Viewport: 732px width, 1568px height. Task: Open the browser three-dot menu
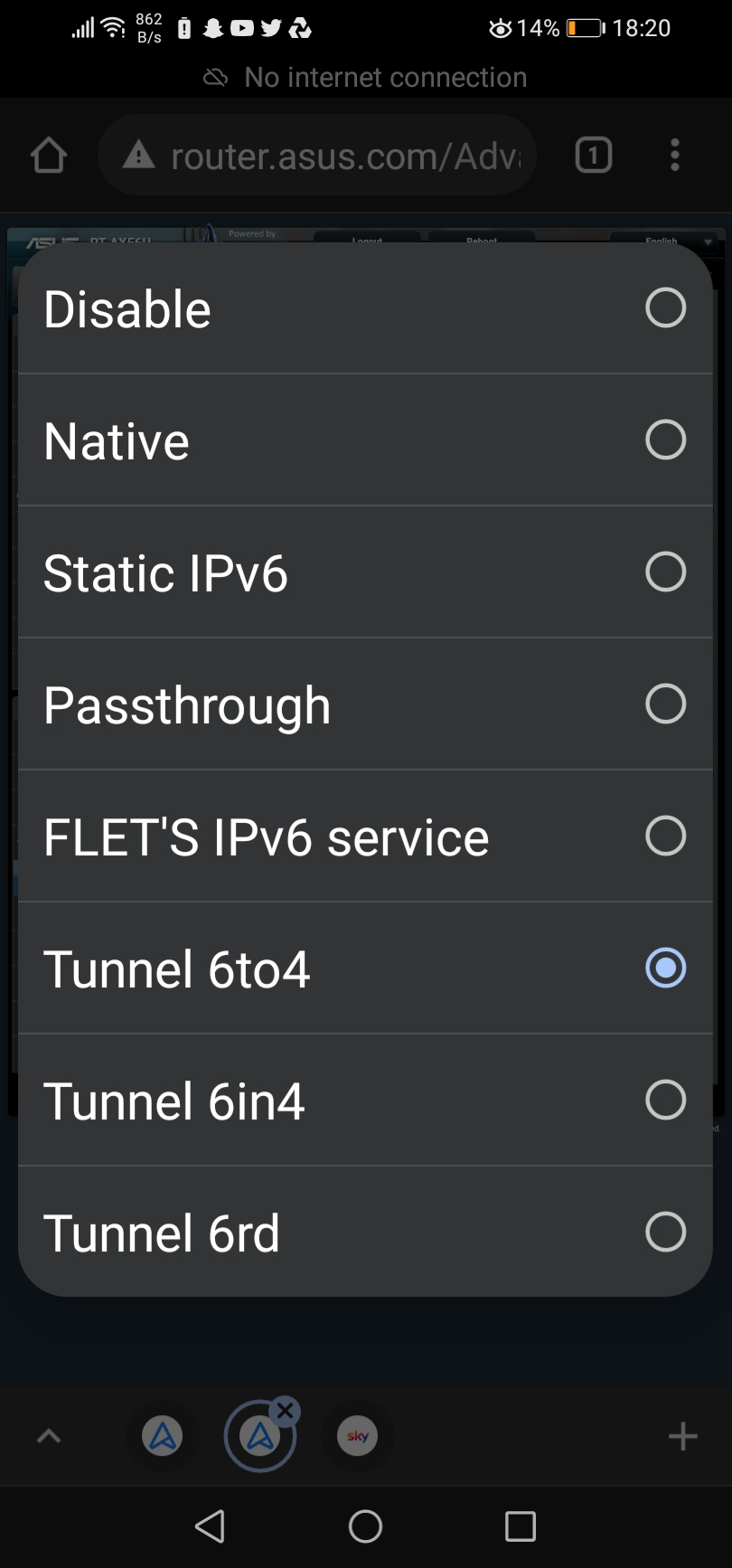tap(675, 155)
